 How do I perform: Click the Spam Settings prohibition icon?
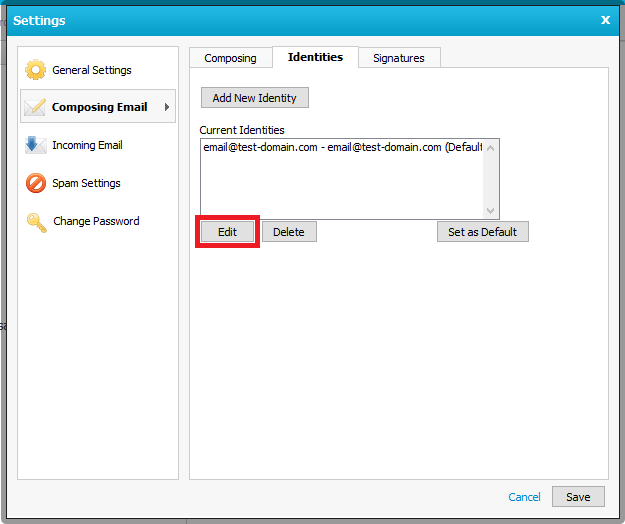click(x=36, y=183)
